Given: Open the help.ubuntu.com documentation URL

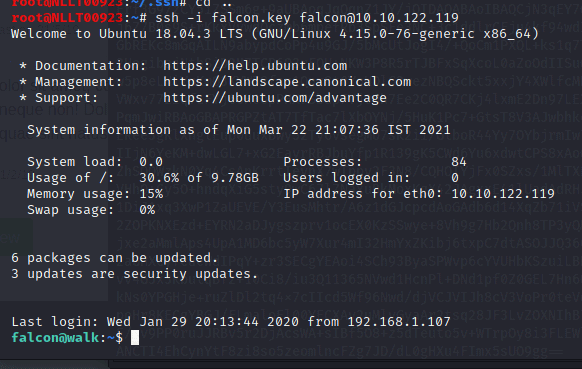Looking at the screenshot, I should [x=255, y=66].
